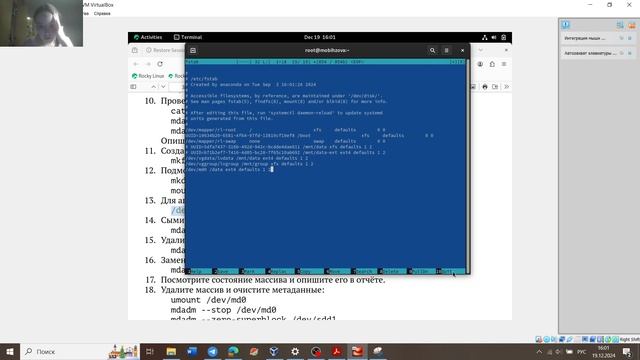640x360 pixels.
Task: Open the terminal hamburger menu
Action: (447, 50)
